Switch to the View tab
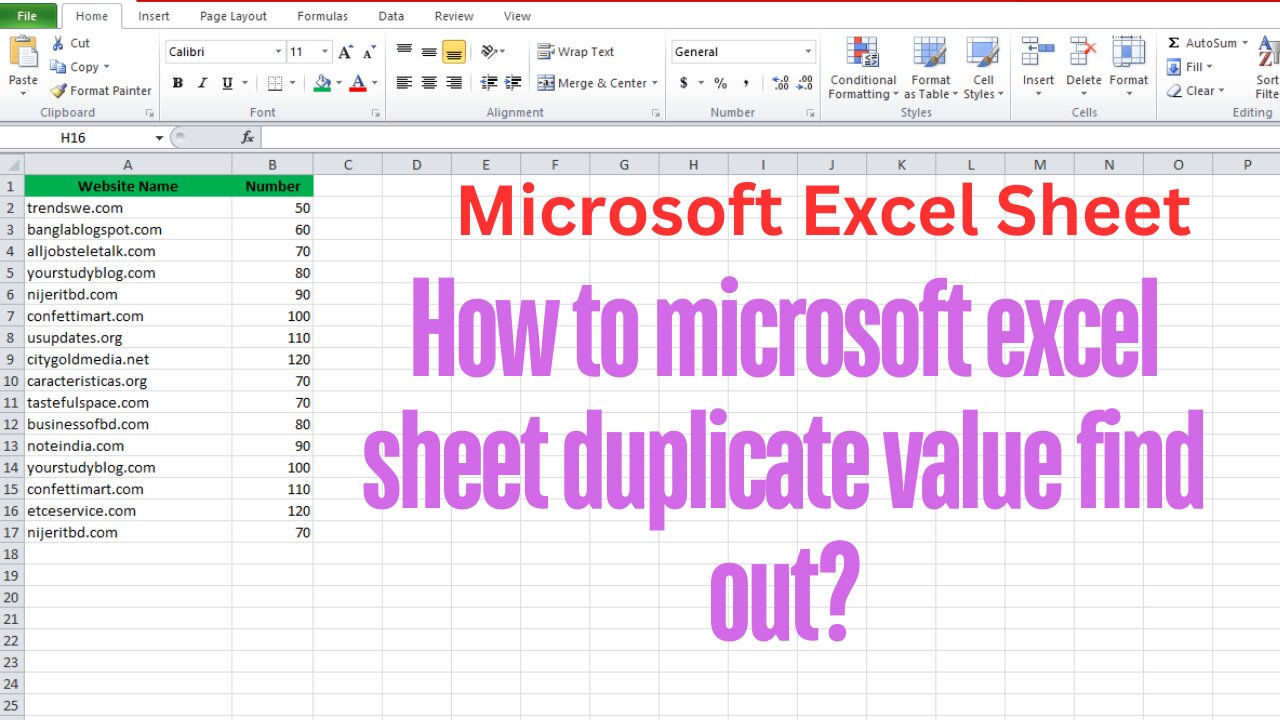1280x720 pixels. (517, 16)
